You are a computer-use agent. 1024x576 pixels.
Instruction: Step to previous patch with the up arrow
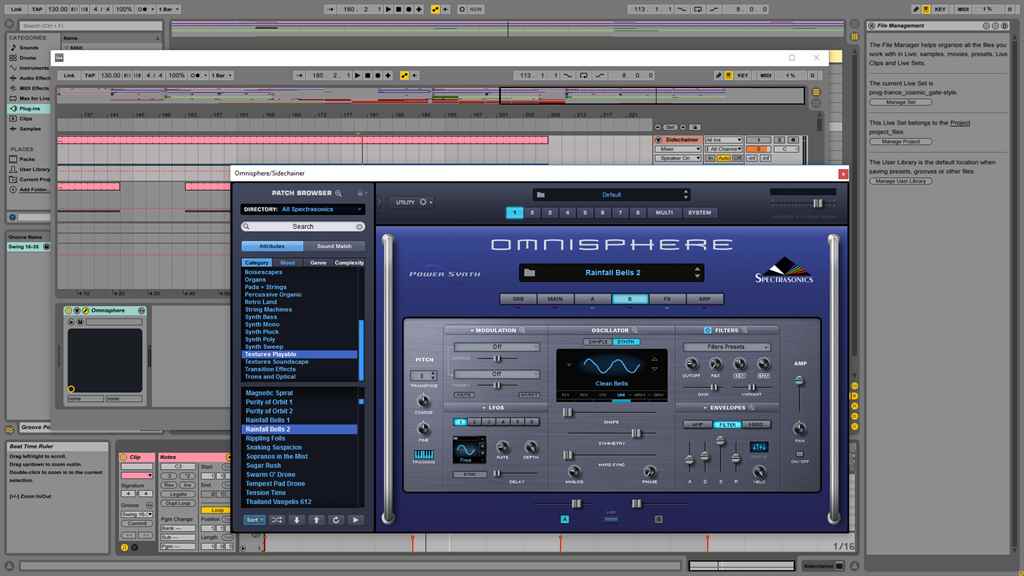(x=316, y=520)
